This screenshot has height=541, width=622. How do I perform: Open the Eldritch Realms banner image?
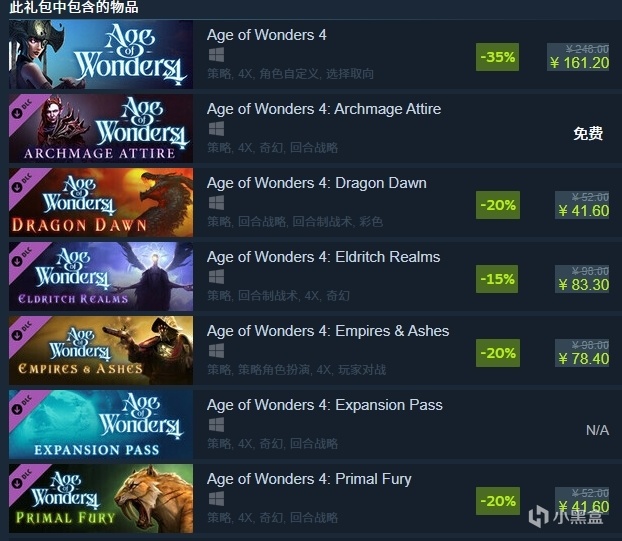point(101,276)
